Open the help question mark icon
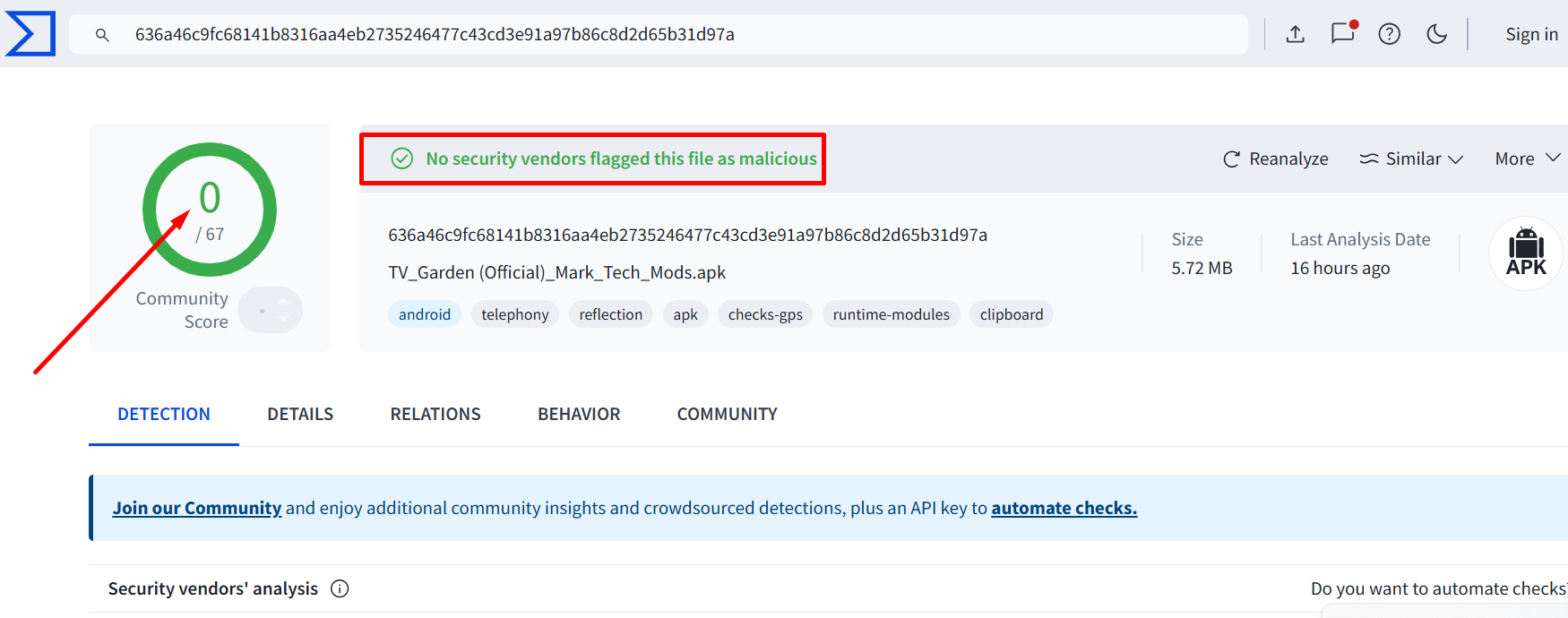Image resolution: width=1568 pixels, height=618 pixels. tap(1390, 34)
